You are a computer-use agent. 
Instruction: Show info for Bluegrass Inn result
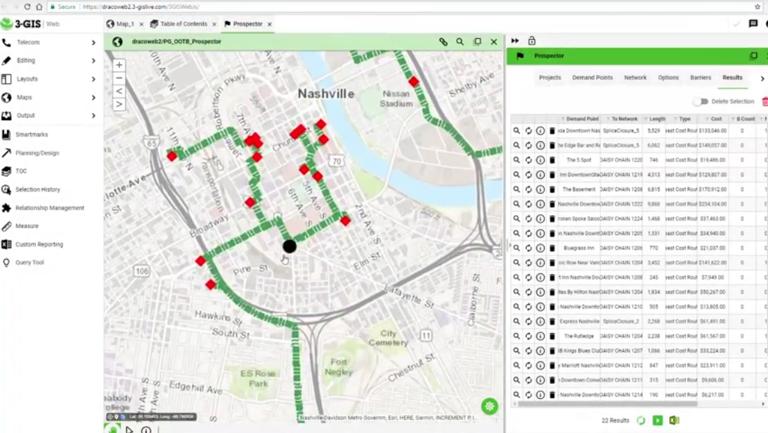[x=540, y=248]
